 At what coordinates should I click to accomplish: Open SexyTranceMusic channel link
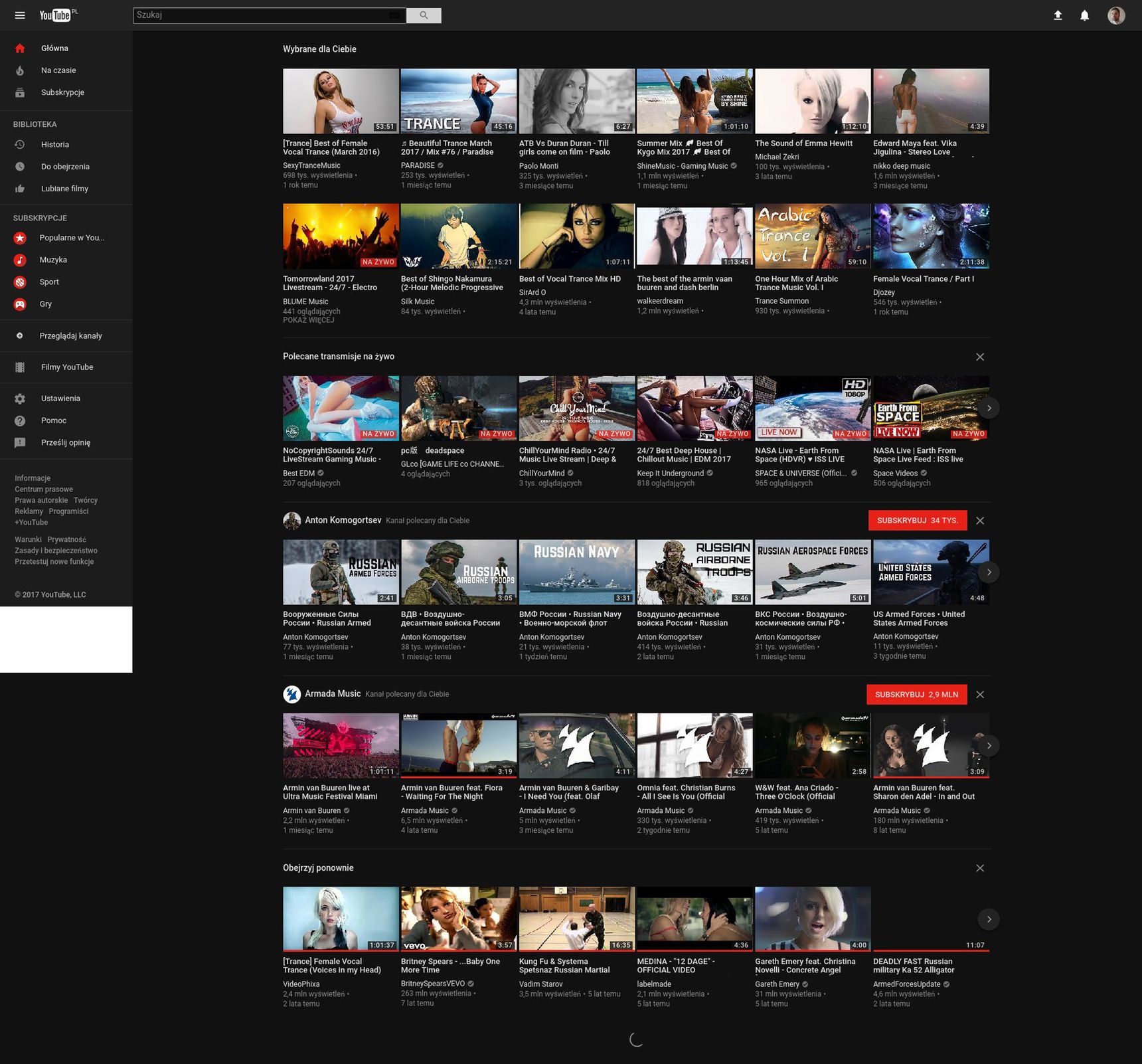311,166
